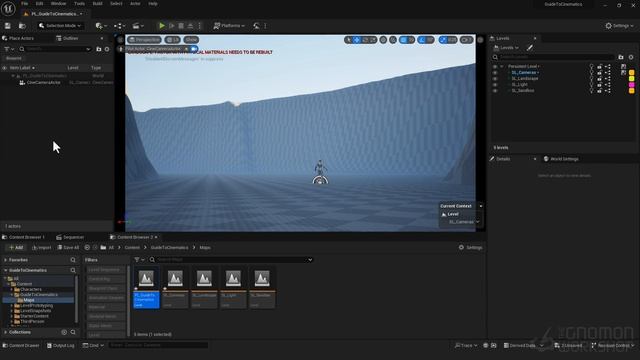Click the SL_Cameras orange color swatch

631,73
